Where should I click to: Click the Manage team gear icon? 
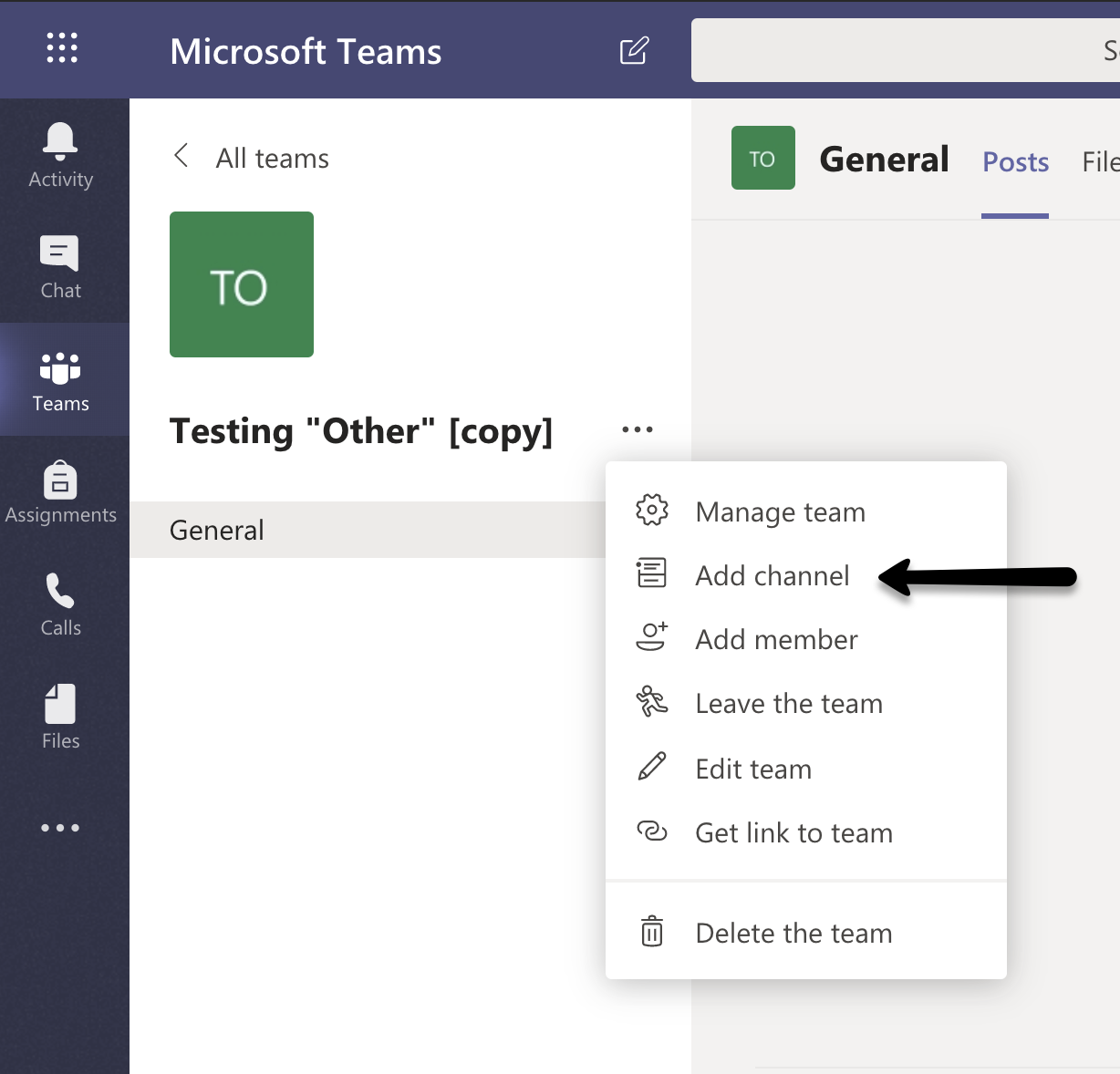[x=652, y=511]
